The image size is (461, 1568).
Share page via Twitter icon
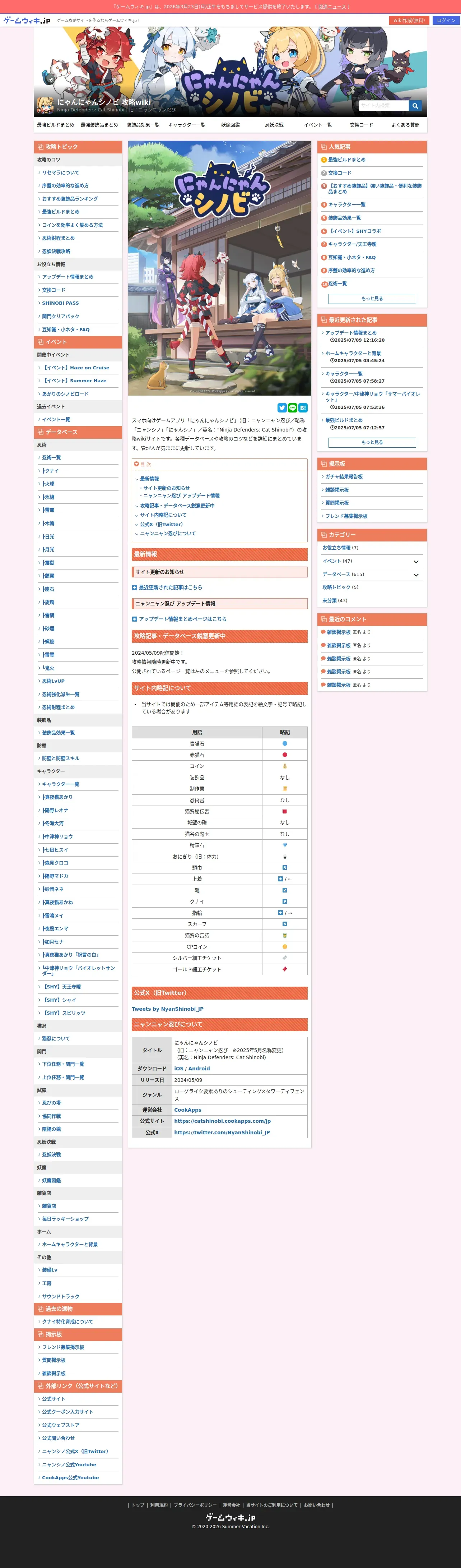(282, 408)
